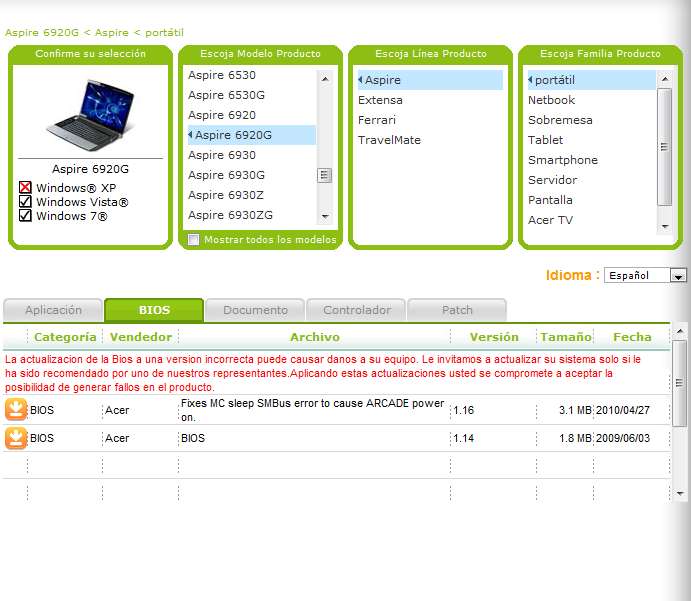Click Aspire 6920G breadcrumb link
Image resolution: width=691 pixels, height=601 pixels.
click(x=42, y=33)
